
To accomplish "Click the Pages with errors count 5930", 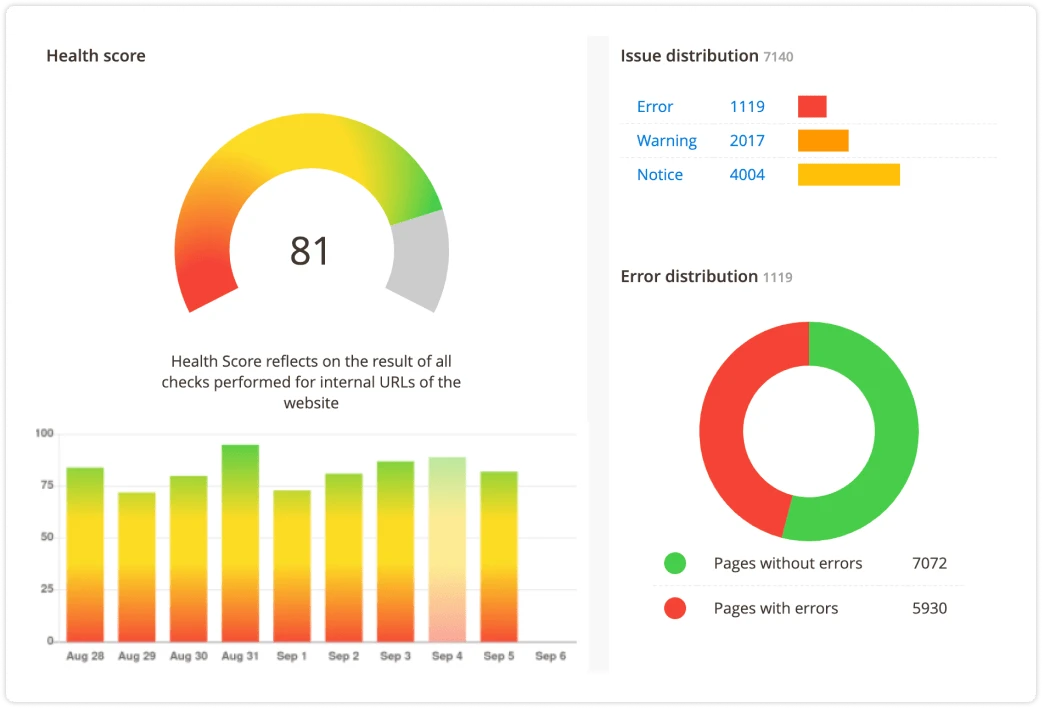I will click(930, 608).
